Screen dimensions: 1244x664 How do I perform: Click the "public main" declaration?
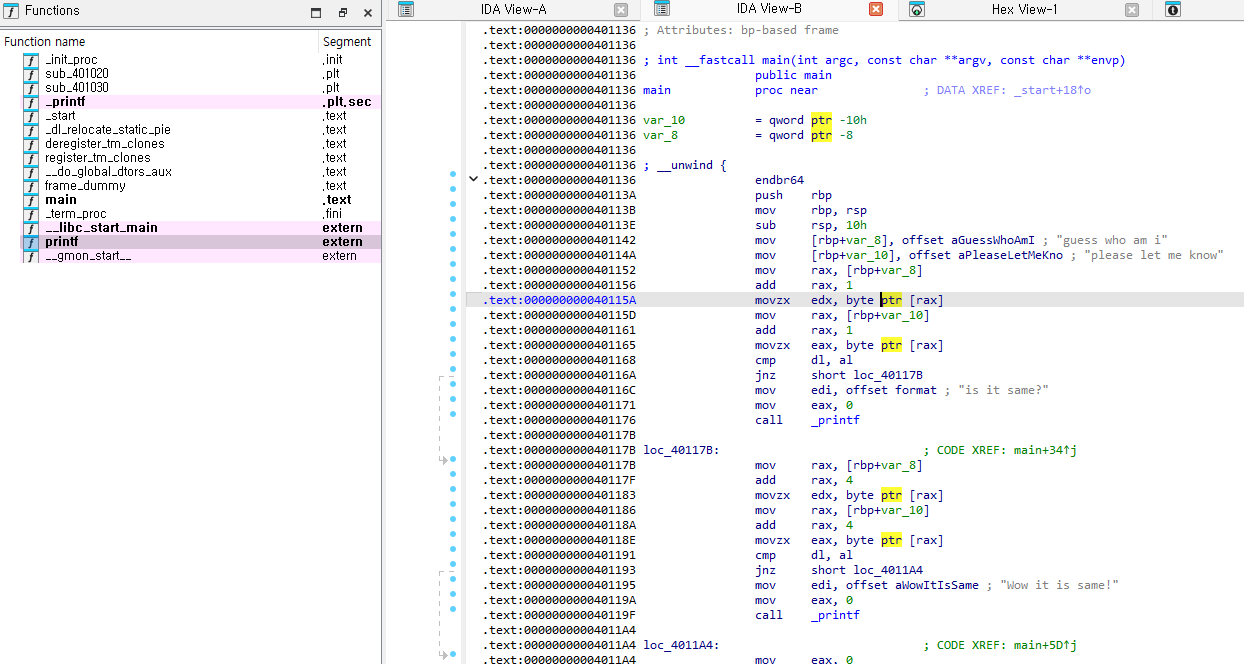[x=793, y=75]
